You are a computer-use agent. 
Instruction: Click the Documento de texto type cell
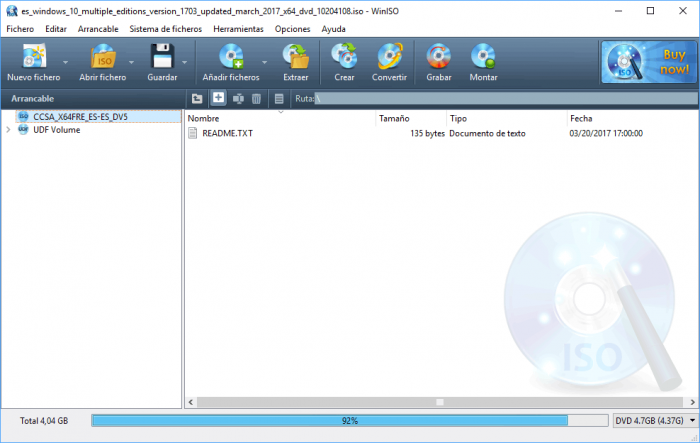point(487,134)
